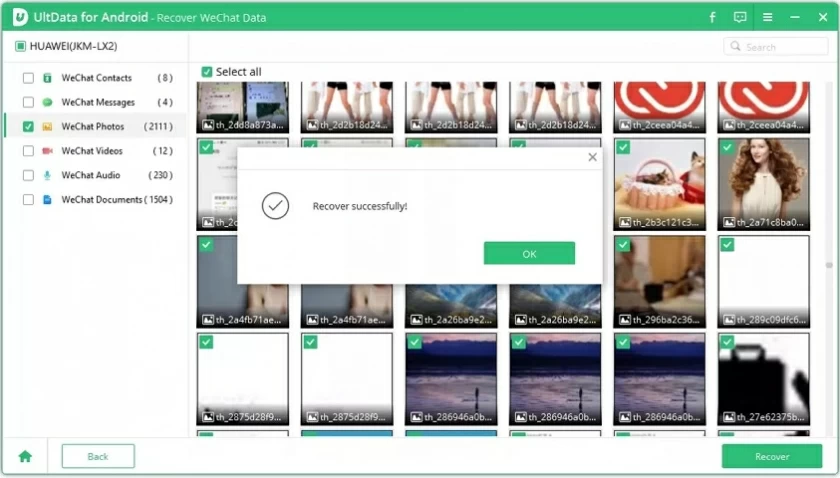Toggle the Select all checkbox

207,72
